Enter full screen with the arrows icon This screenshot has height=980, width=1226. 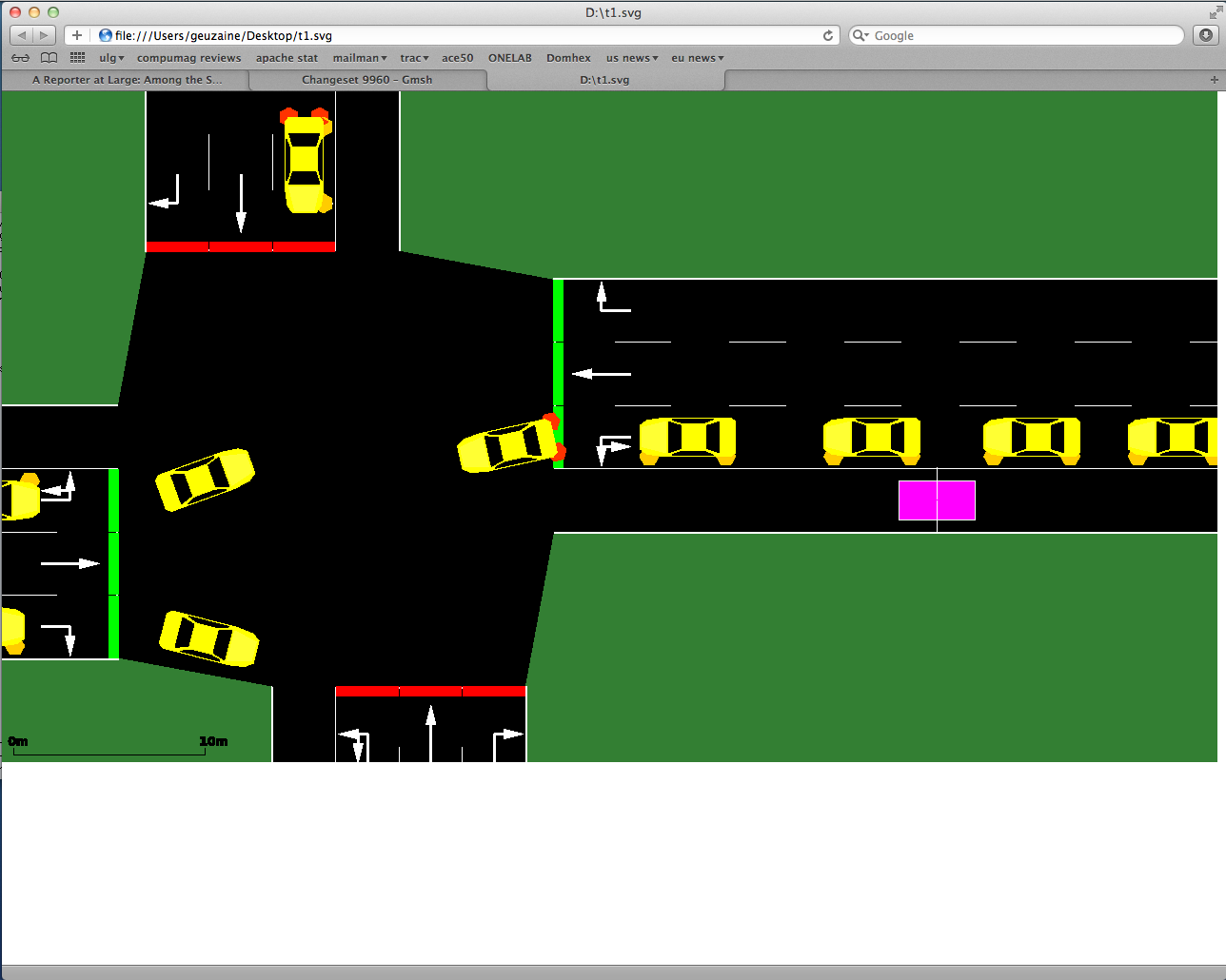tap(1215, 12)
